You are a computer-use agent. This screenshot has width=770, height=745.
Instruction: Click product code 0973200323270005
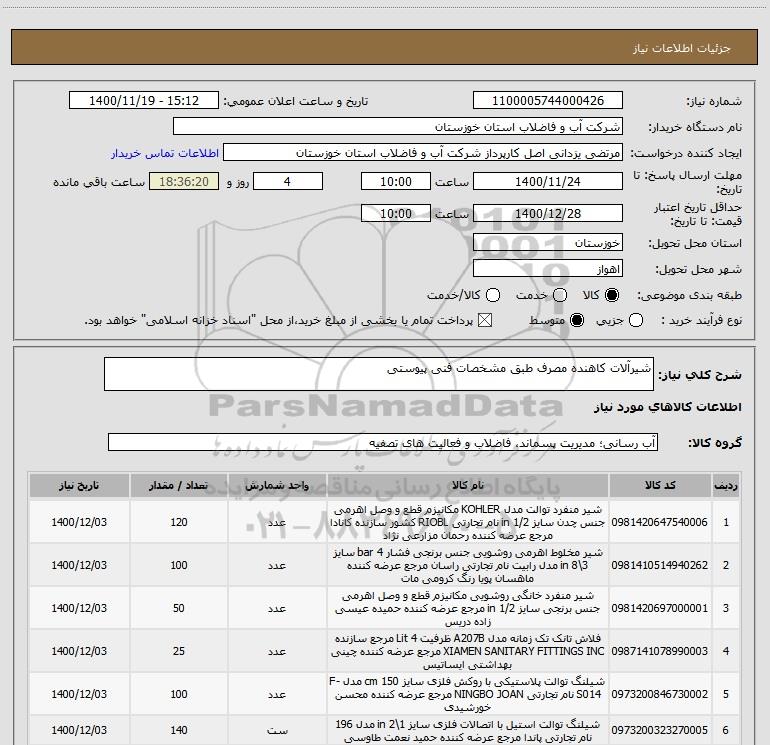(x=660, y=730)
